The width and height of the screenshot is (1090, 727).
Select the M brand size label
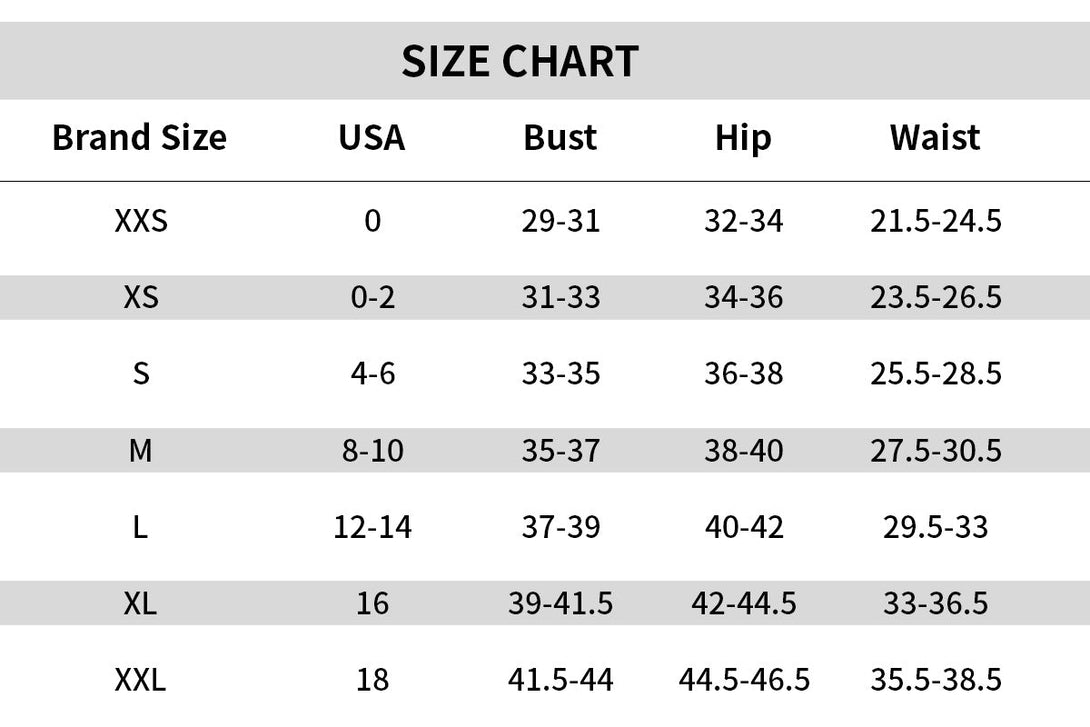140,450
